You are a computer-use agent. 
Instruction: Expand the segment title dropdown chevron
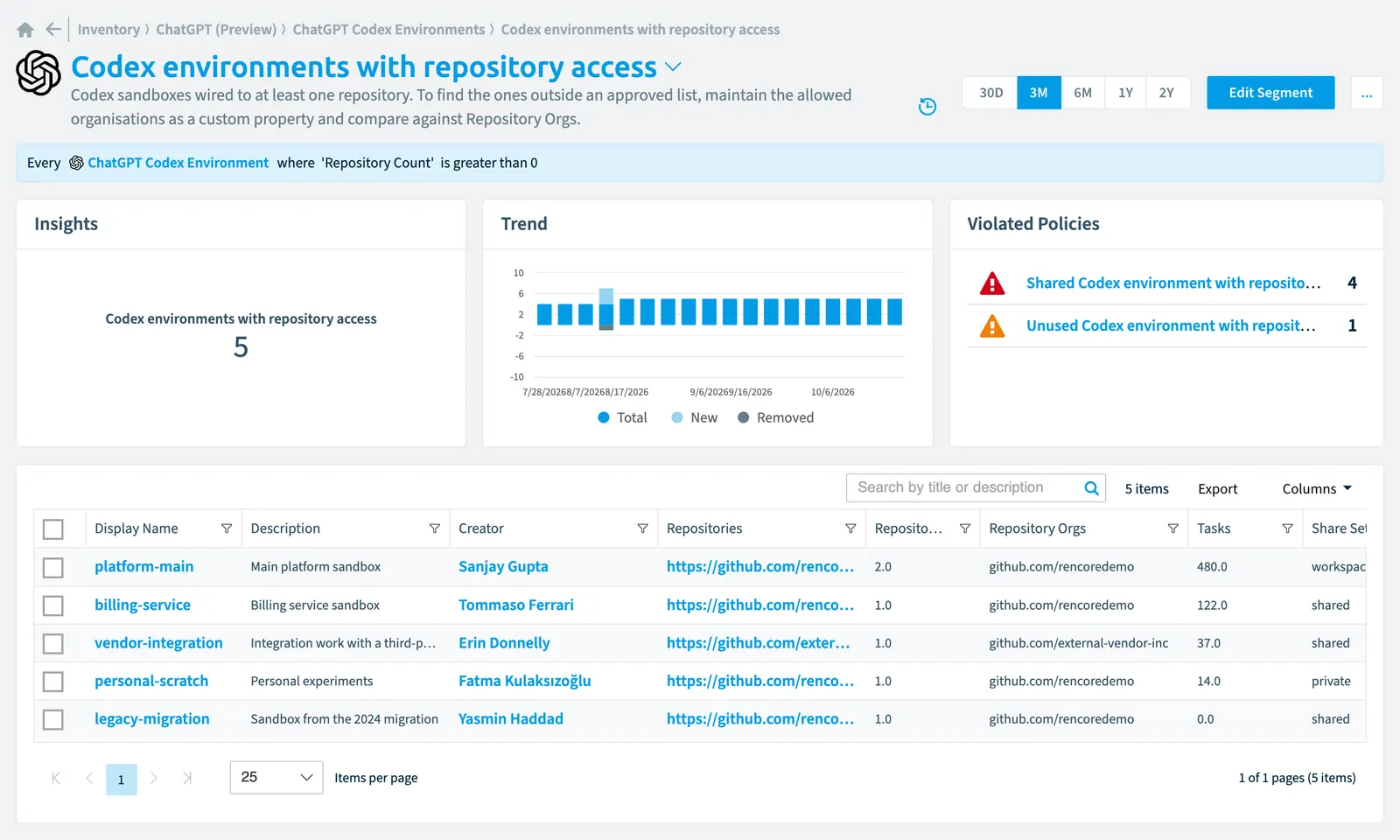pyautogui.click(x=673, y=66)
